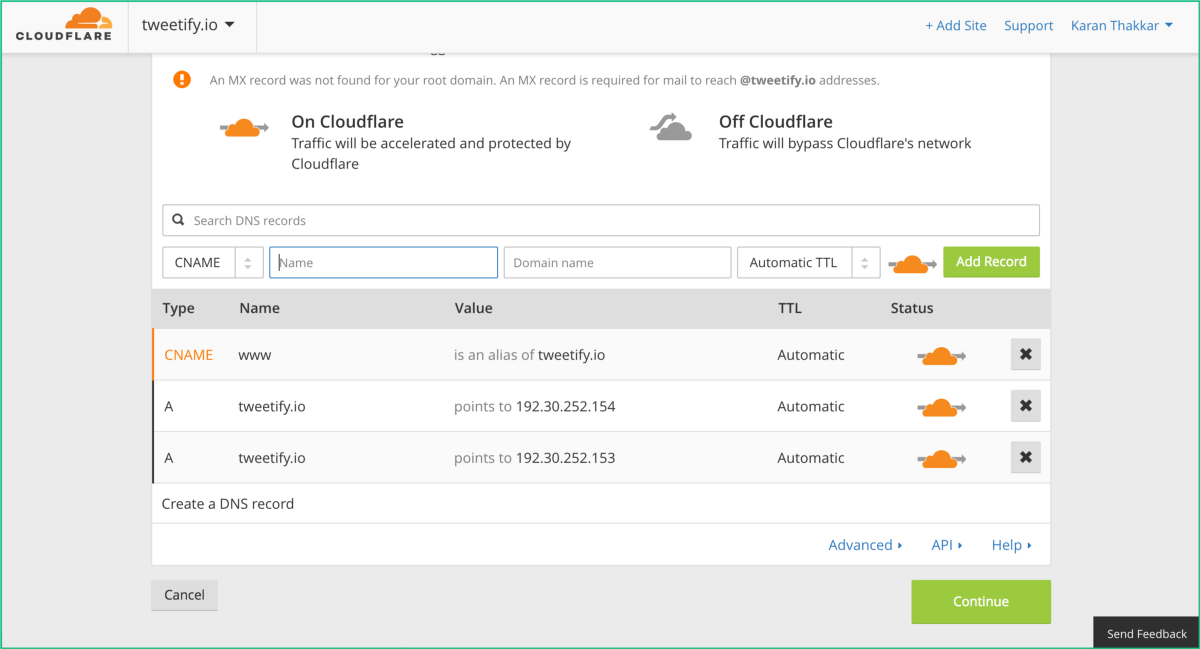Click the www name cell
Screen dimensions: 1200x649
(254, 355)
